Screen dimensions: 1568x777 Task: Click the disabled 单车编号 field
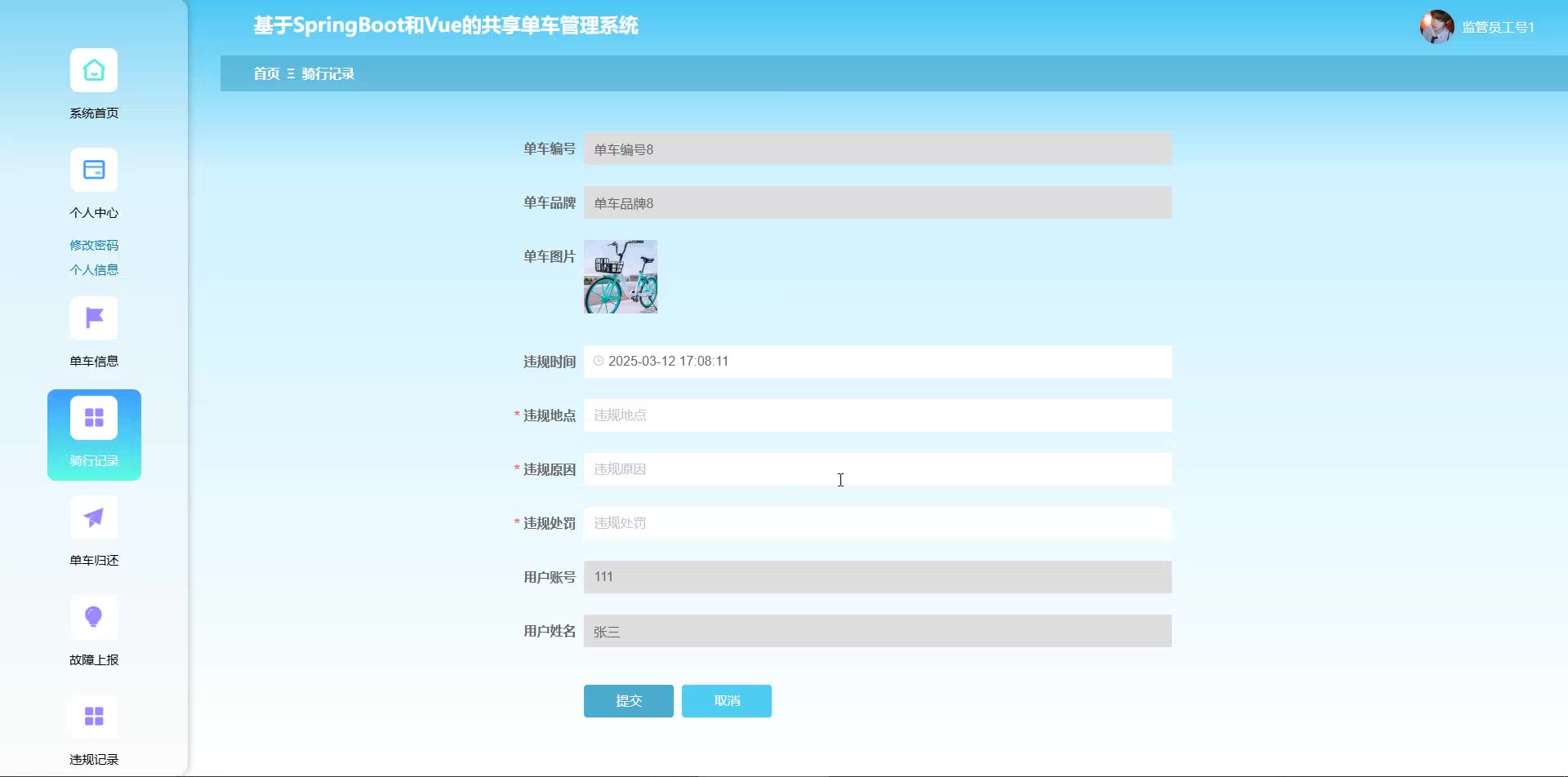click(878, 149)
